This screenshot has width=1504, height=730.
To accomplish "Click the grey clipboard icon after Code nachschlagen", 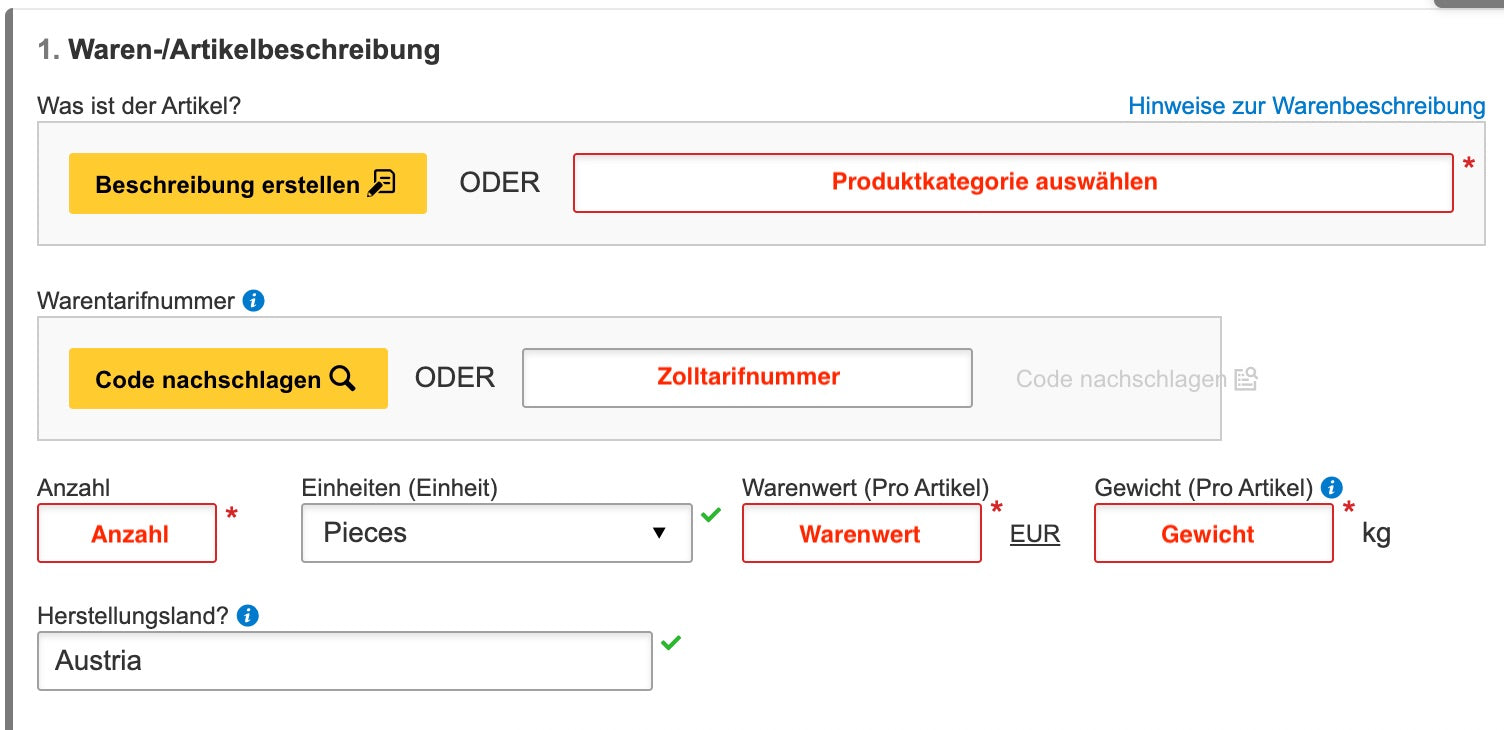I will (1245, 378).
